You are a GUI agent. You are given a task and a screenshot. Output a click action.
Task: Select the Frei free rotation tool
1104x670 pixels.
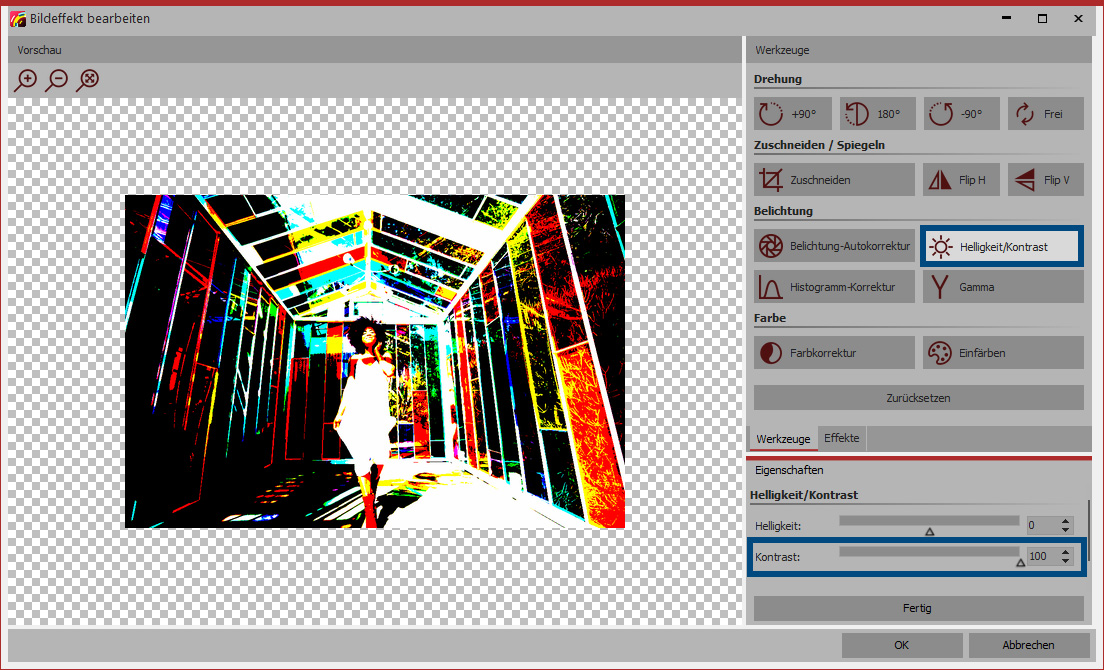point(1045,114)
